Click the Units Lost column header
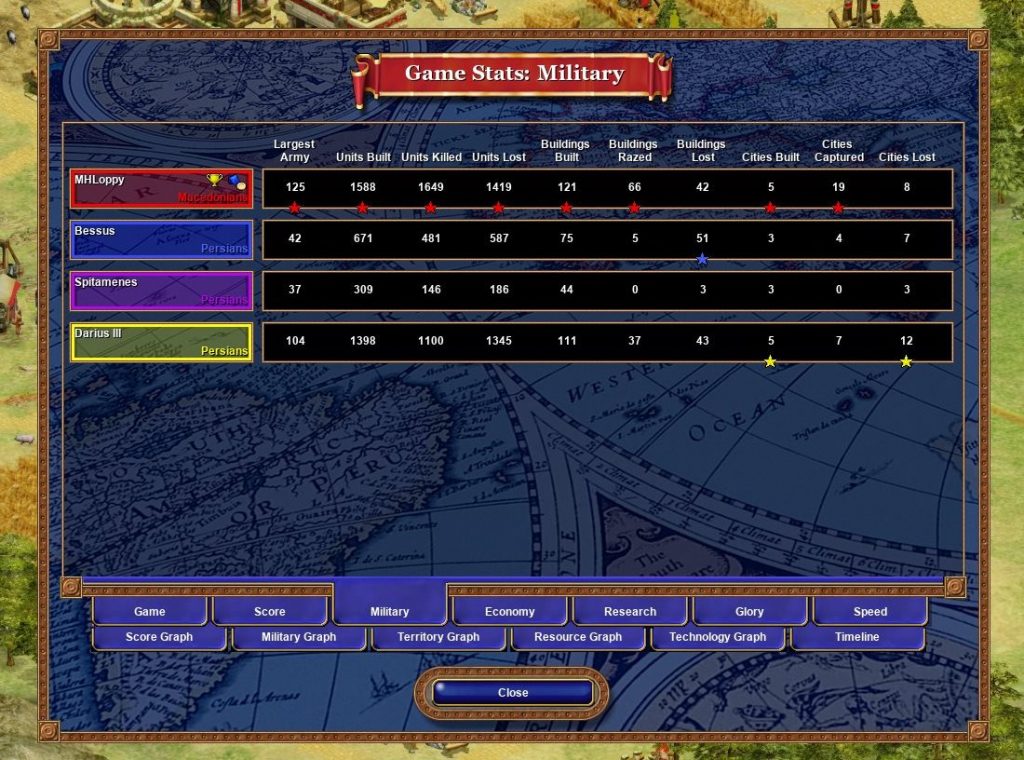1024x760 pixels. (499, 157)
